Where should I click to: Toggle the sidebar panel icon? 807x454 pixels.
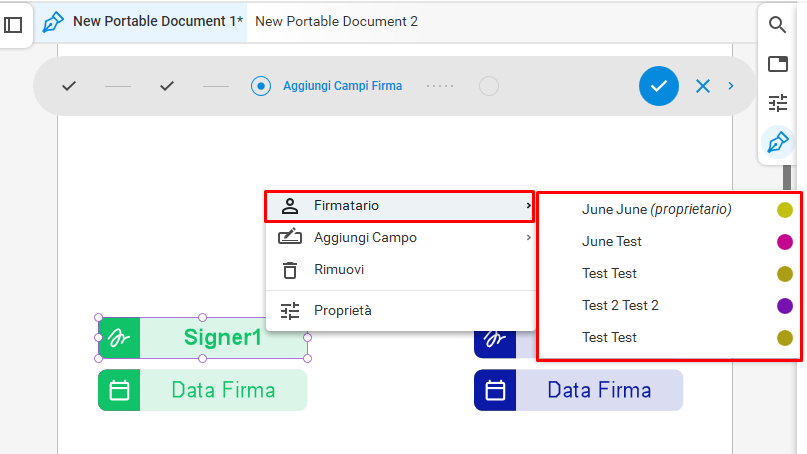coord(13,25)
